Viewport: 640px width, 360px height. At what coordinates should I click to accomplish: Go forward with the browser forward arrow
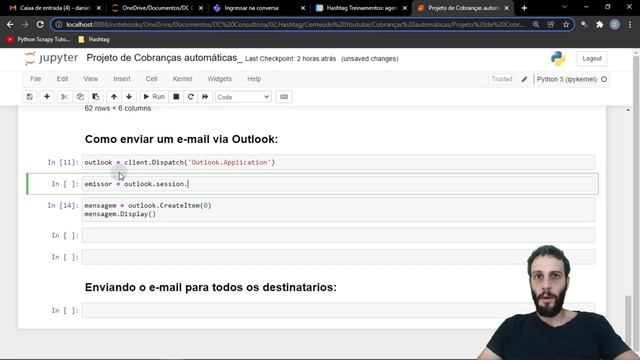tap(25, 24)
